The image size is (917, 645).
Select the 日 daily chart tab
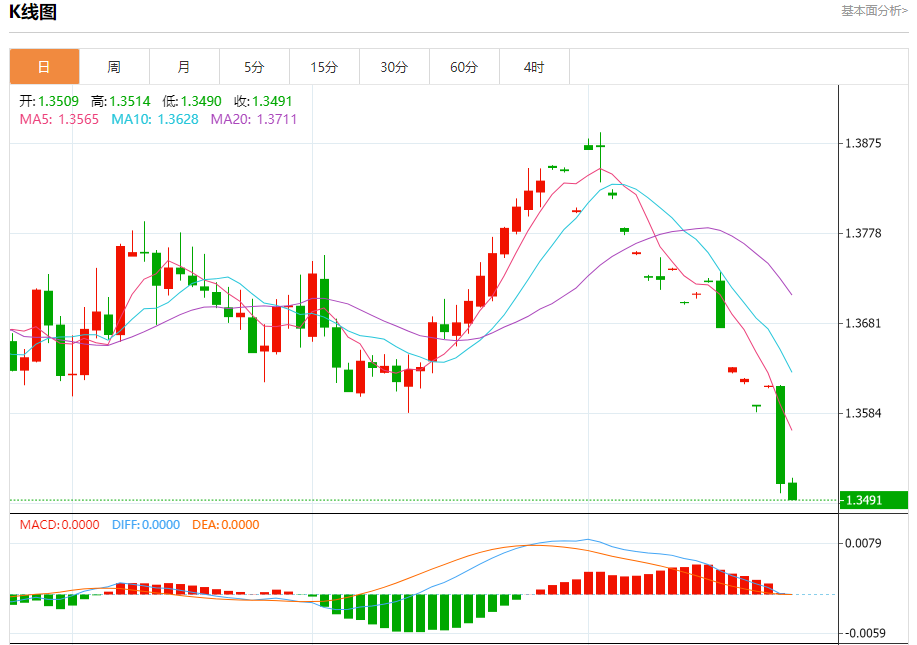(x=44, y=67)
